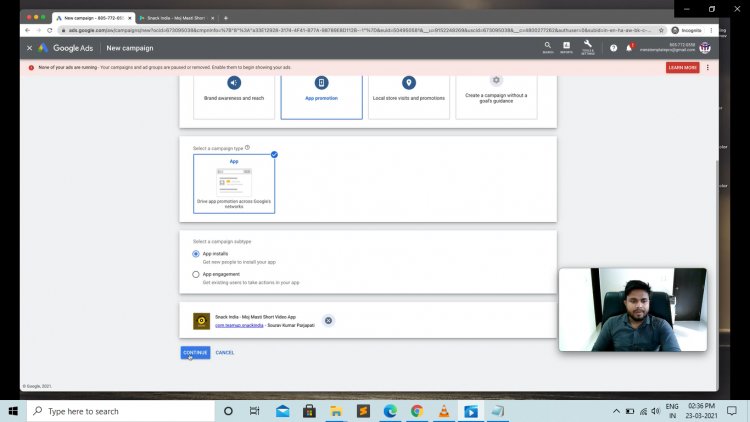Select the App engagement radio button
The width and height of the screenshot is (750, 422).
pos(196,274)
